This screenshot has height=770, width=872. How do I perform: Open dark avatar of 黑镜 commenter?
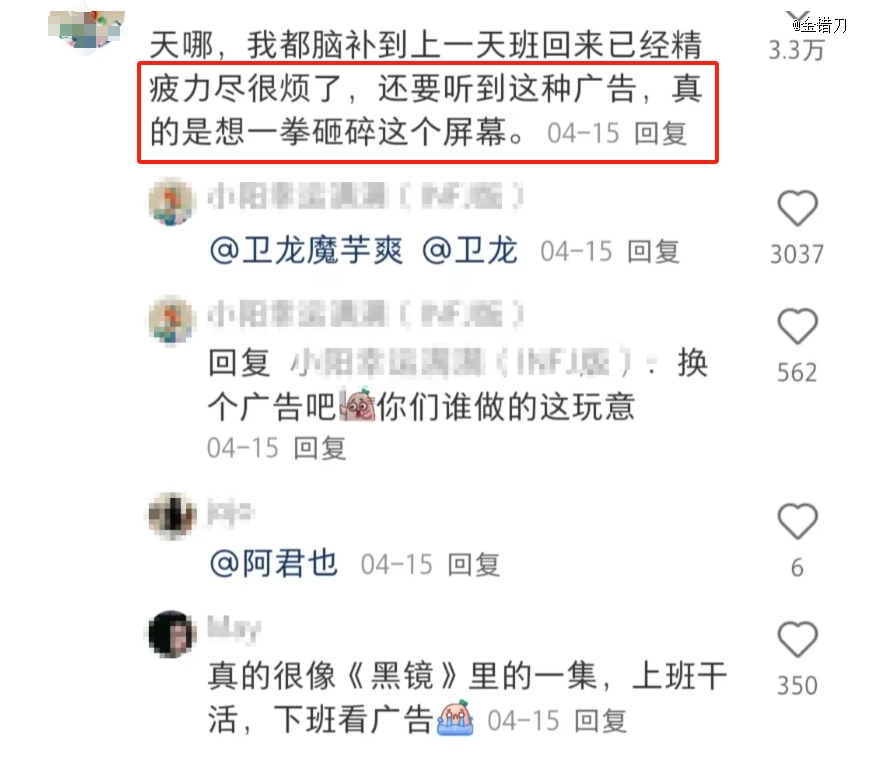172,633
